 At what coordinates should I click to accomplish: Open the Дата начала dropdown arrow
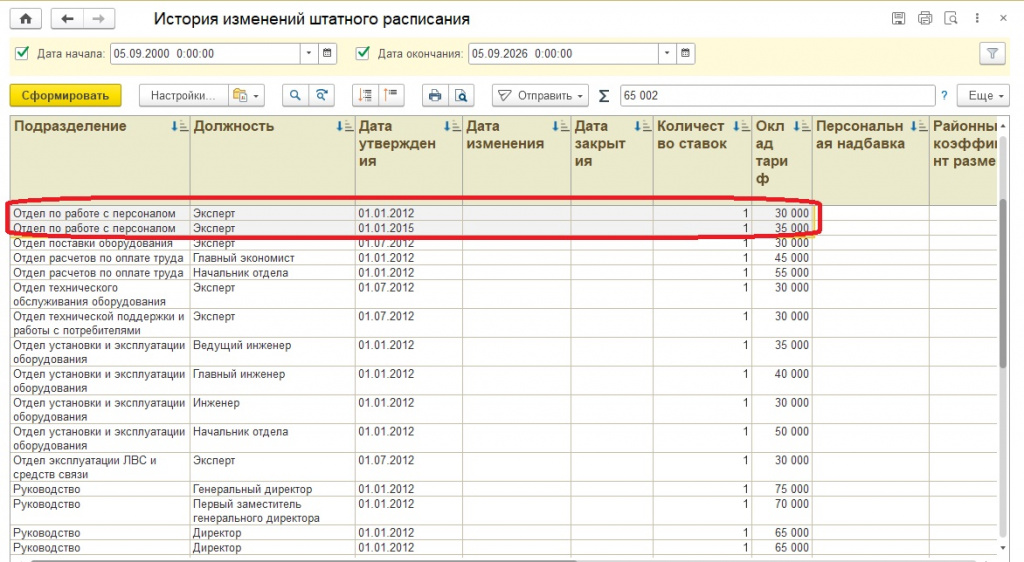click(x=309, y=54)
